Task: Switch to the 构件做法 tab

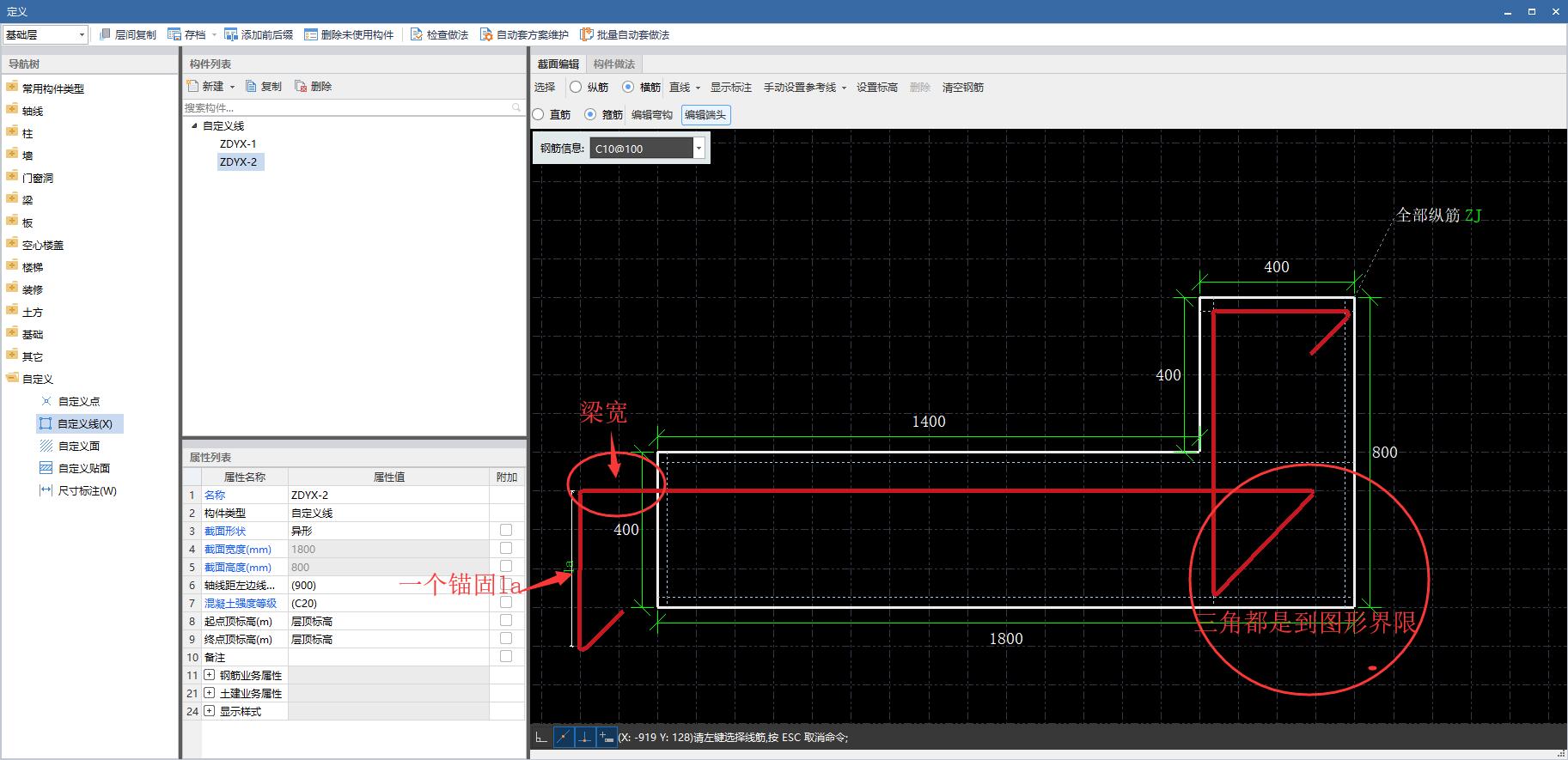Action: (x=614, y=64)
